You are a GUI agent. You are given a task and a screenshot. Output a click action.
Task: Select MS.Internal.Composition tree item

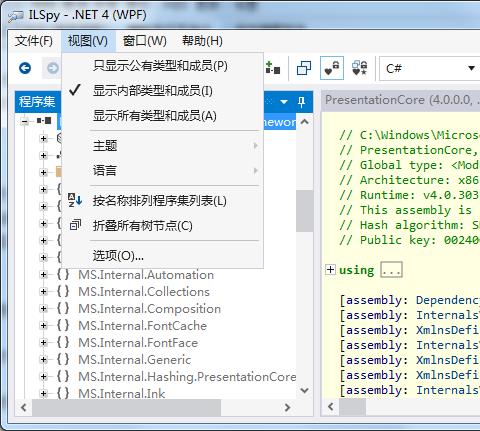(x=149, y=309)
